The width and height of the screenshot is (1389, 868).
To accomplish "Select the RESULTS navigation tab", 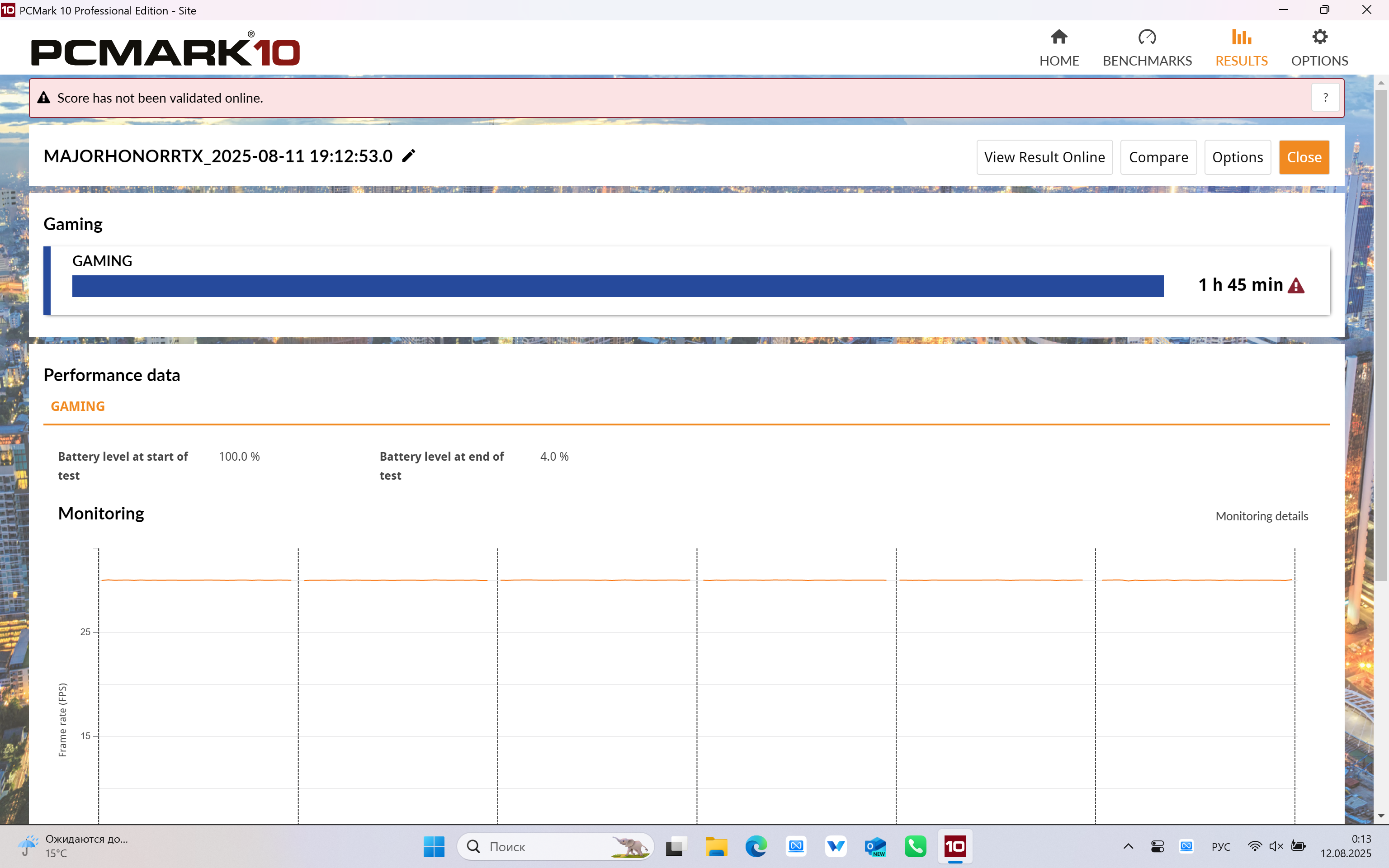I will coord(1241,48).
